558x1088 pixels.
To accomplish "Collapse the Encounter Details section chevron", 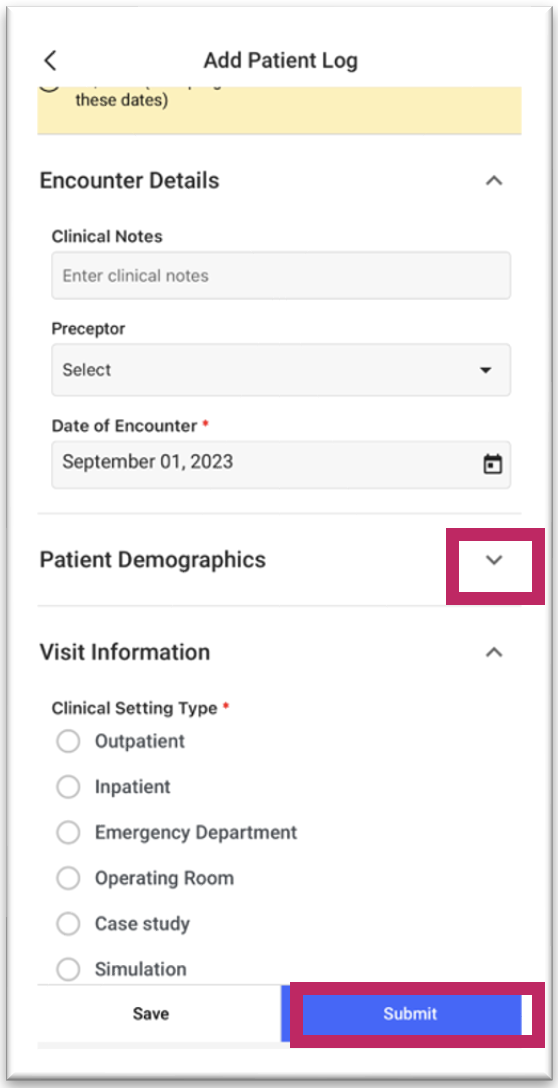I will (493, 181).
